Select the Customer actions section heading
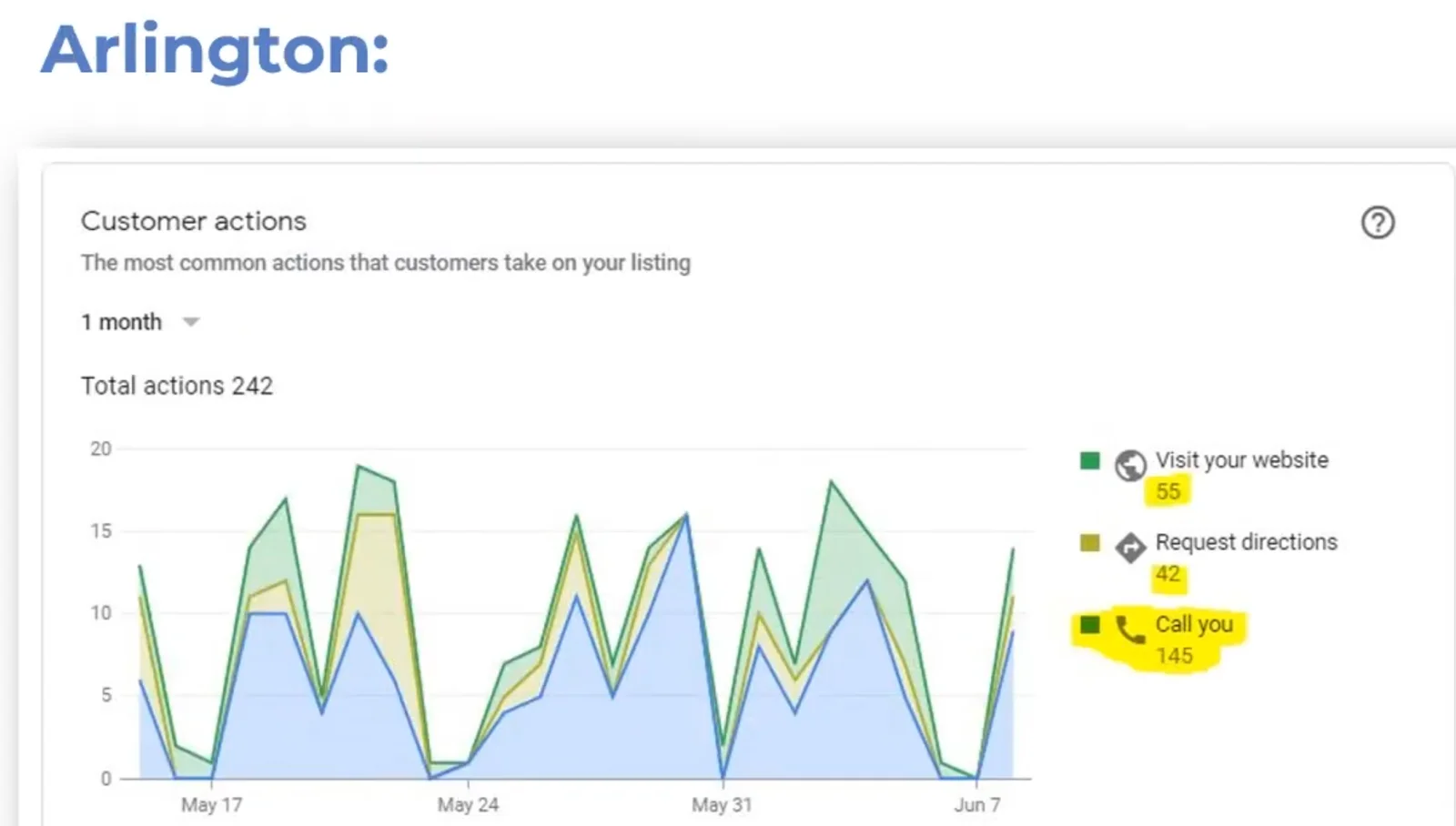The width and height of the screenshot is (1456, 826). (193, 221)
